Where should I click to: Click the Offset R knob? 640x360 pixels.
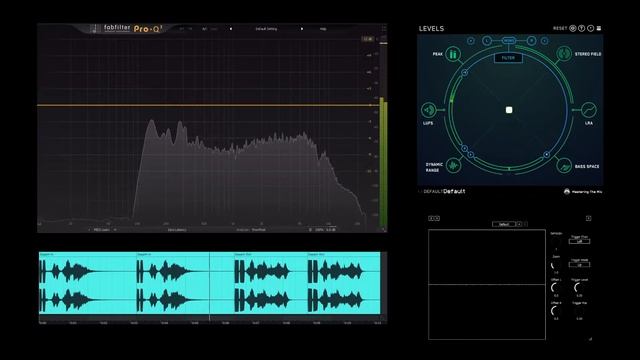point(556,311)
